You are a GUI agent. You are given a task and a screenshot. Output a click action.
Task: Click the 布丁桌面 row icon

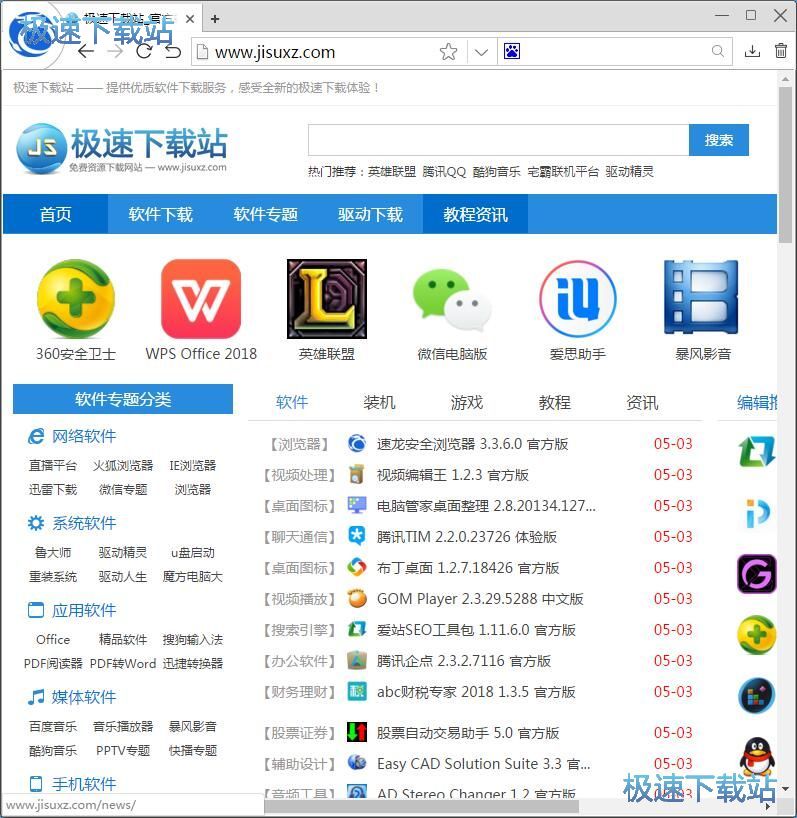click(x=357, y=567)
